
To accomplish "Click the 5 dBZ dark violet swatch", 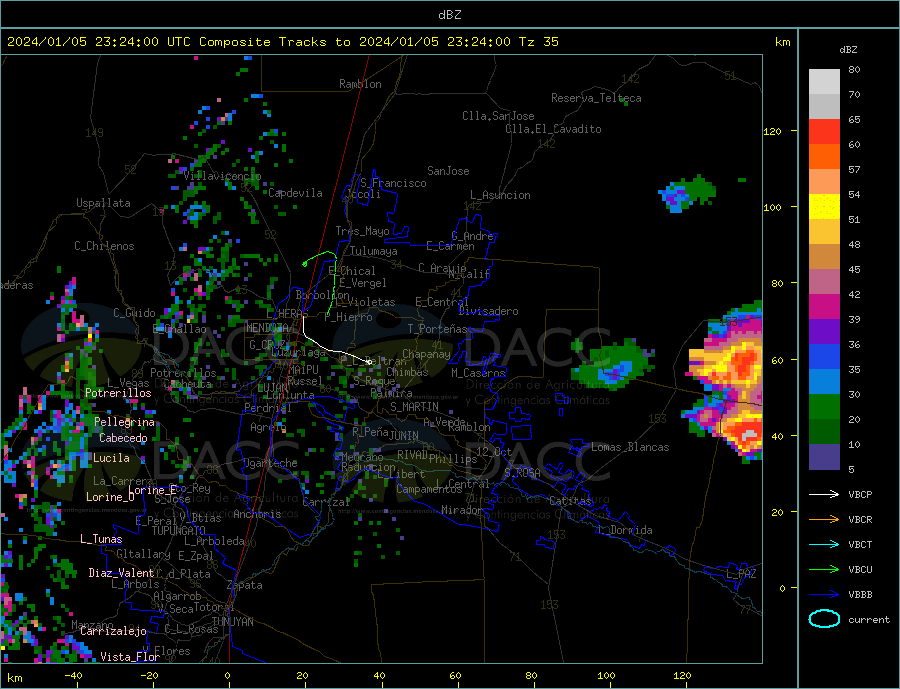I will pos(824,457).
